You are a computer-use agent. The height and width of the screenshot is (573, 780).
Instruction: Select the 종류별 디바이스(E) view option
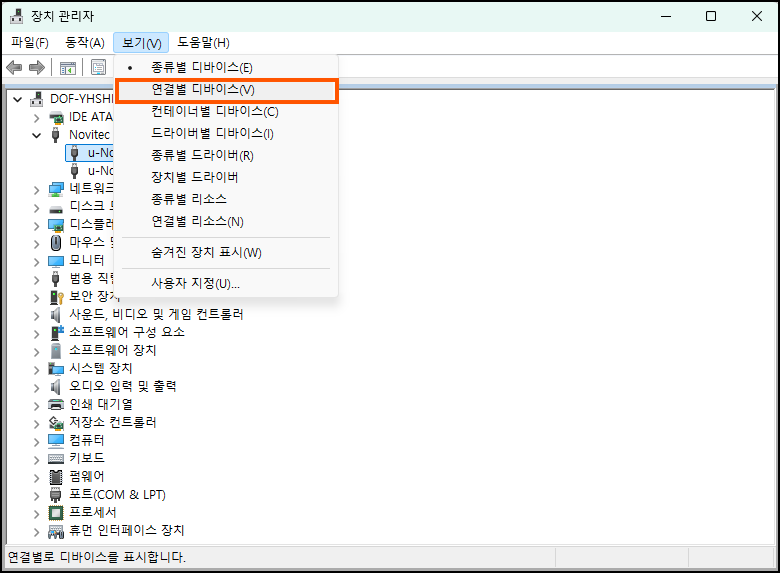click(x=201, y=67)
